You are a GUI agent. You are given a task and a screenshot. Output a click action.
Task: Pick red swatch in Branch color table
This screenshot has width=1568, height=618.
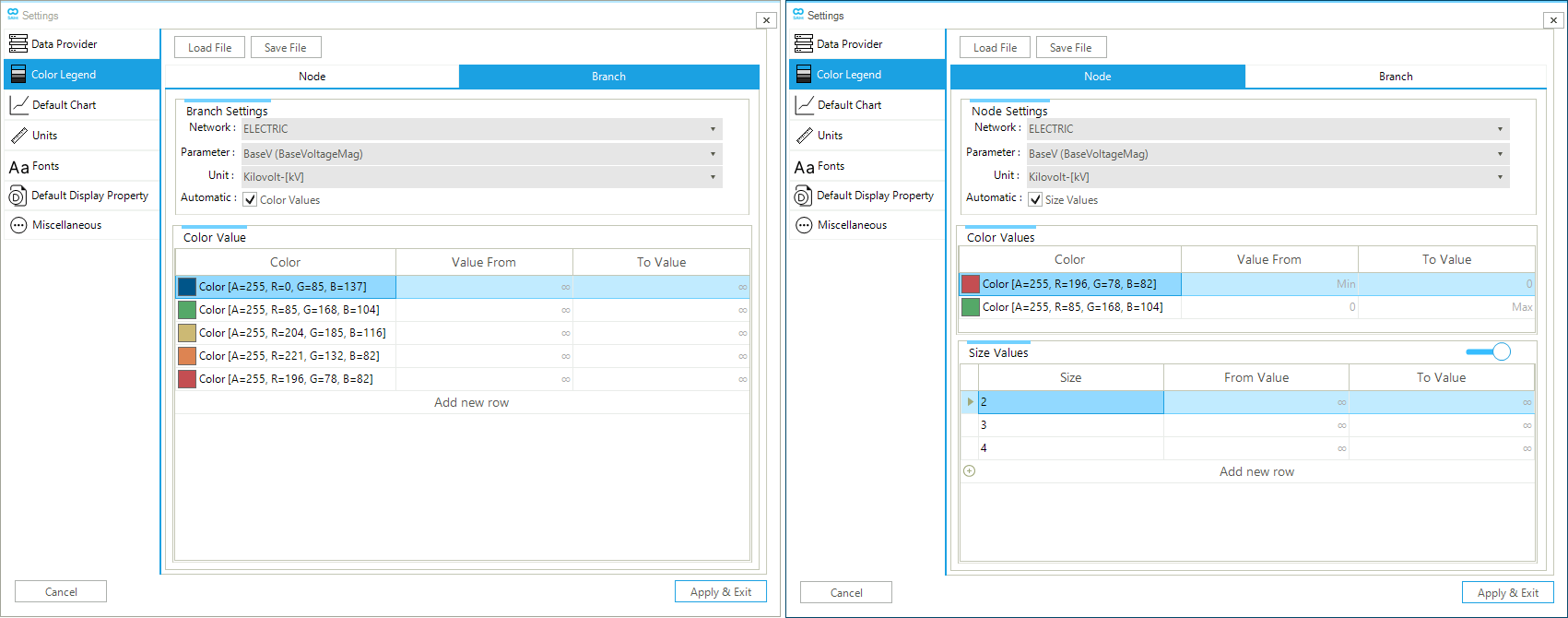tap(187, 379)
